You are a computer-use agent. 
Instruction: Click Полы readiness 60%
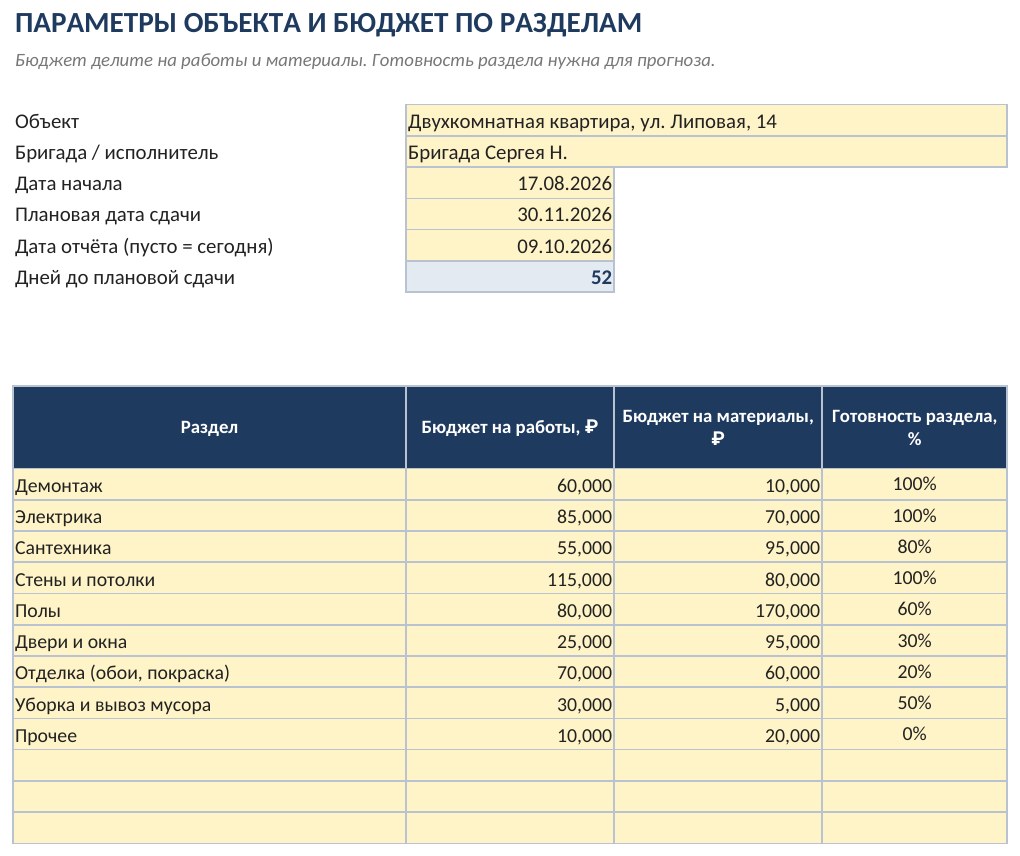[914, 610]
